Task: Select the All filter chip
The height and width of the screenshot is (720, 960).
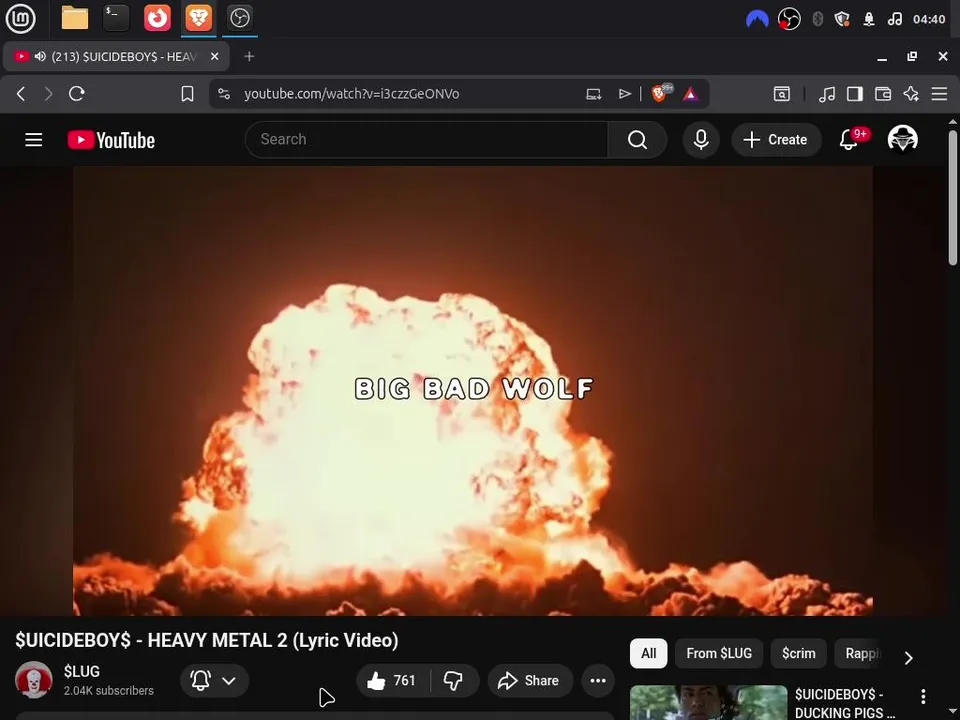Action: 648,653
